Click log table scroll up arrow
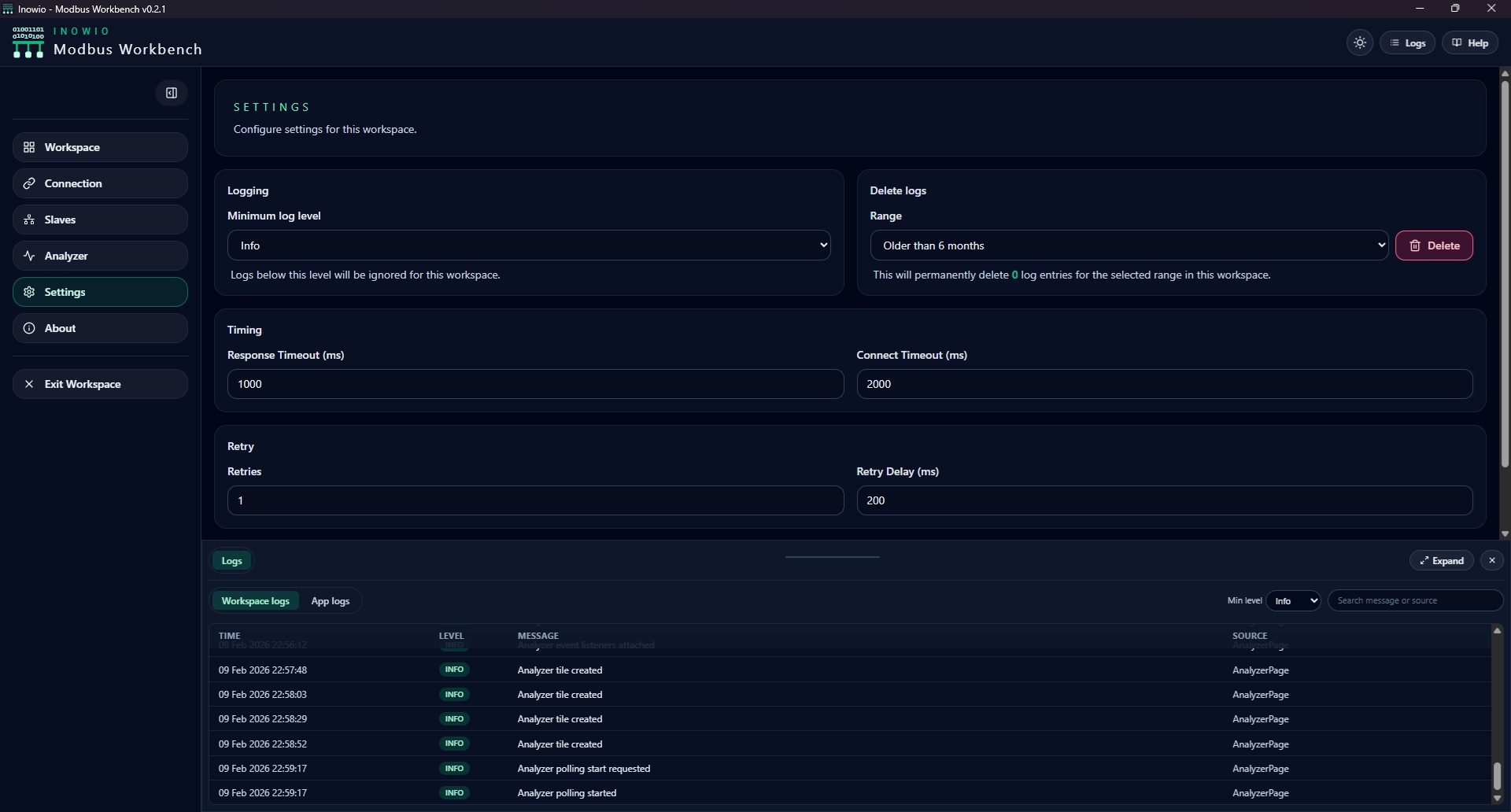The height and width of the screenshot is (812, 1511). [1497, 631]
